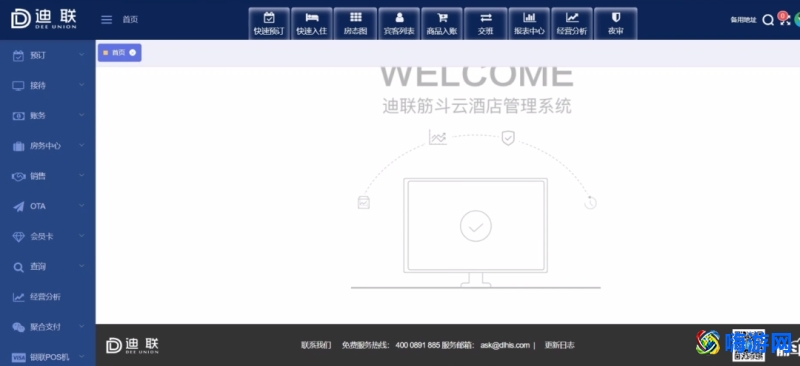Expand the 预订 sidebar menu chevron
Viewport: 800px width, 366px height.
pos(82,54)
